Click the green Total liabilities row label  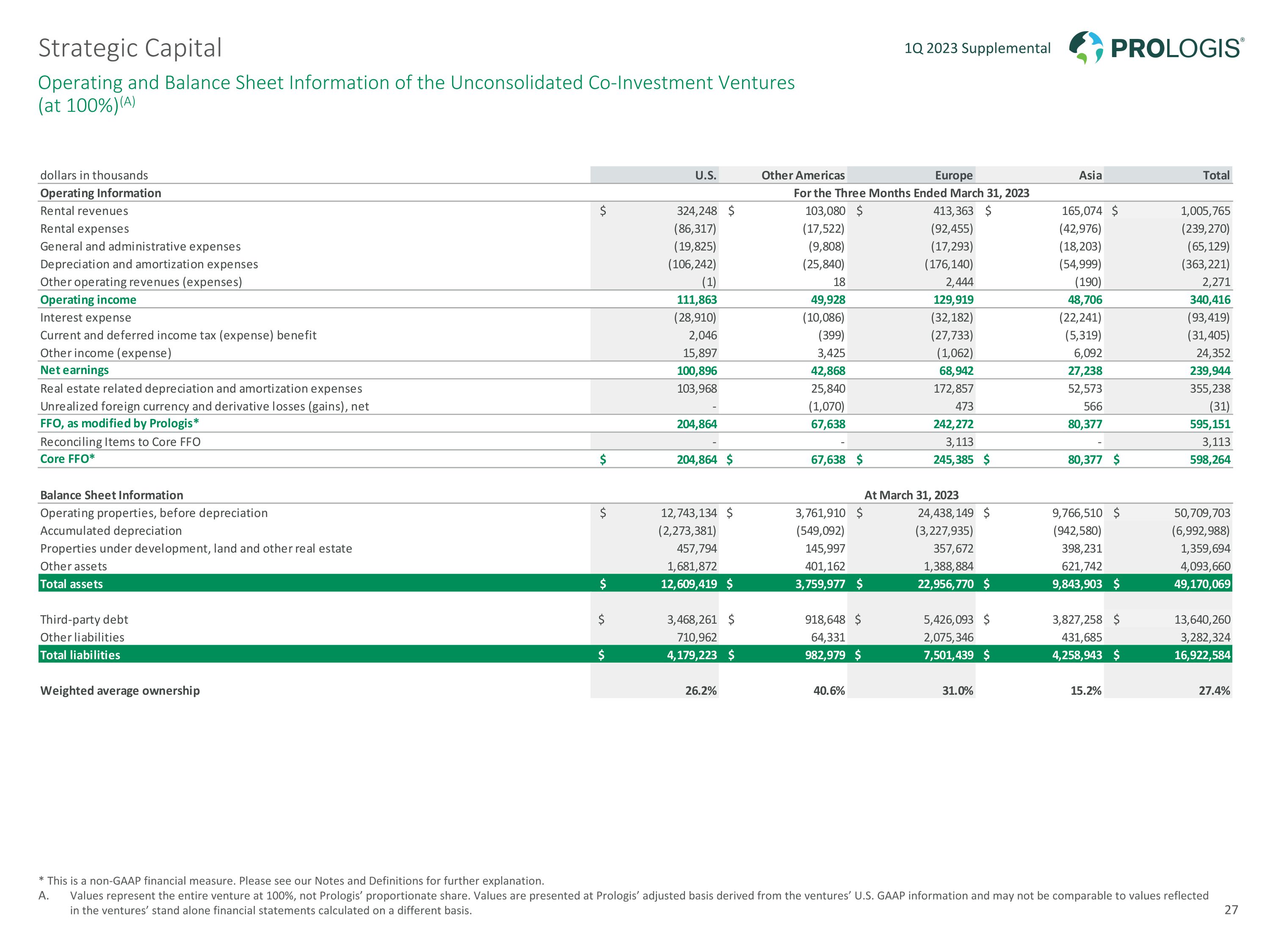pyautogui.click(x=80, y=655)
